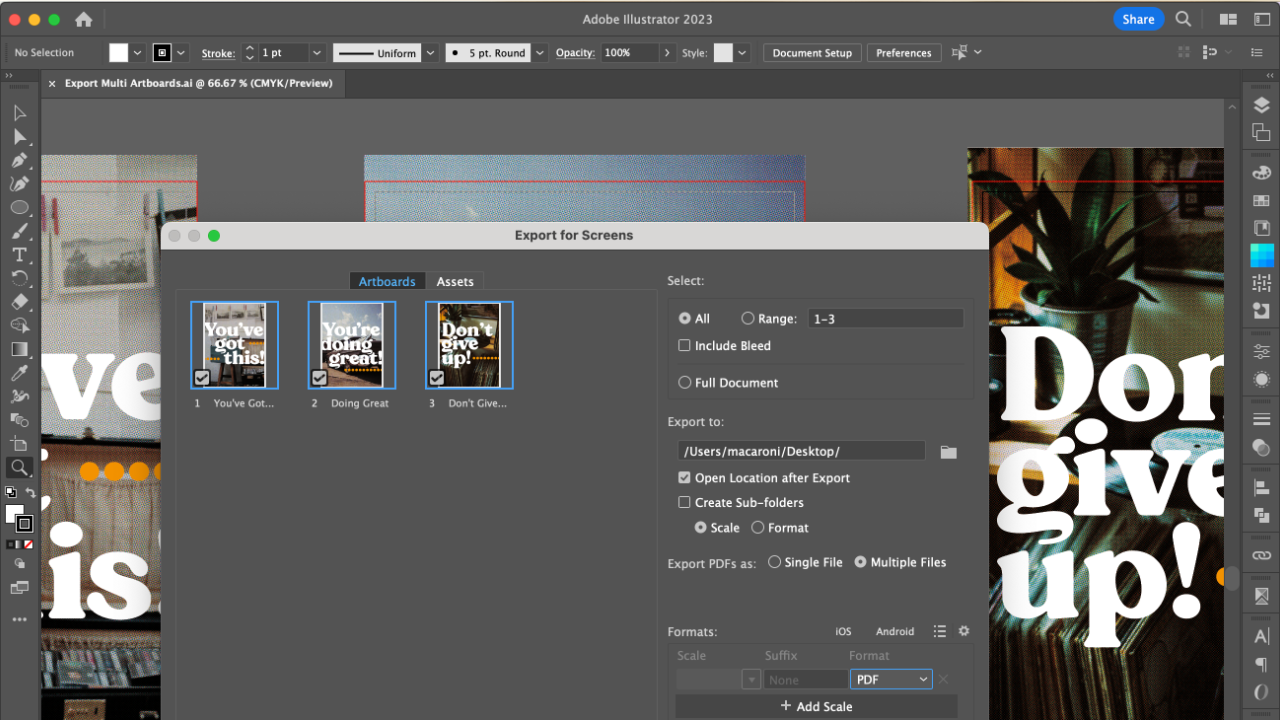
Task: Select the Direct Selection tool
Action: click(x=19, y=137)
